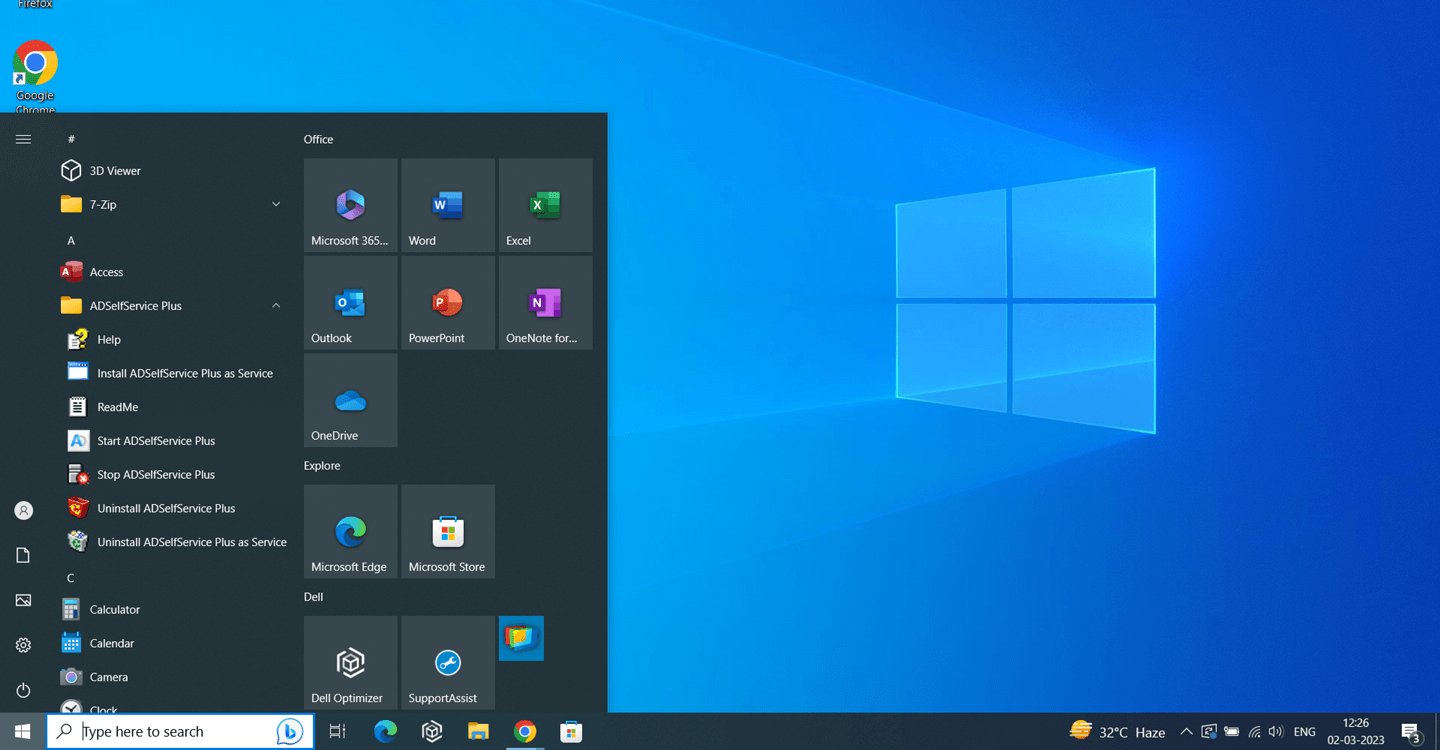
Task: Click the taskbar search box
Action: (x=170, y=732)
